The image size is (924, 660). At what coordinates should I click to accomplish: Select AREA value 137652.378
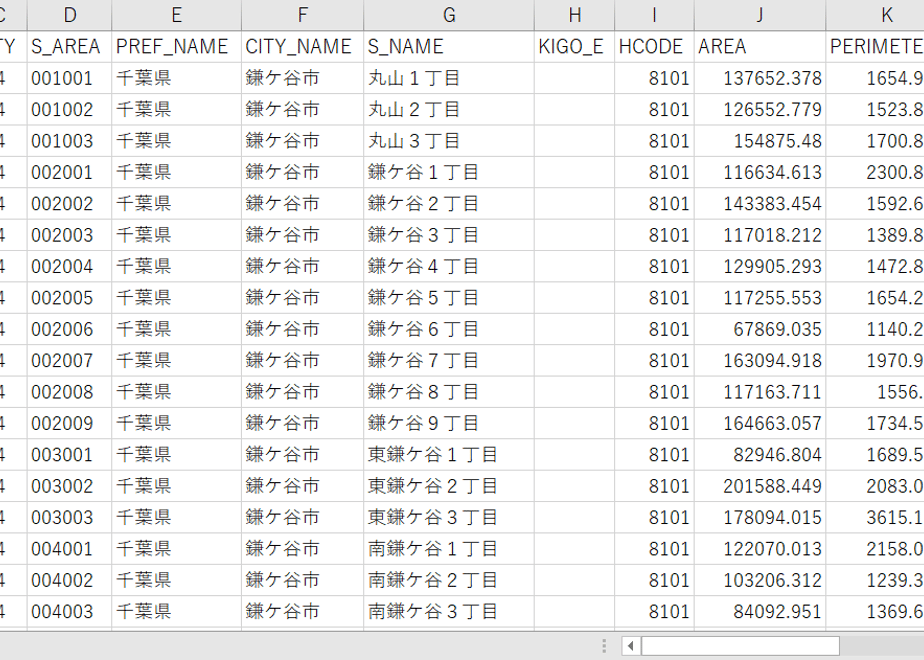[760, 78]
